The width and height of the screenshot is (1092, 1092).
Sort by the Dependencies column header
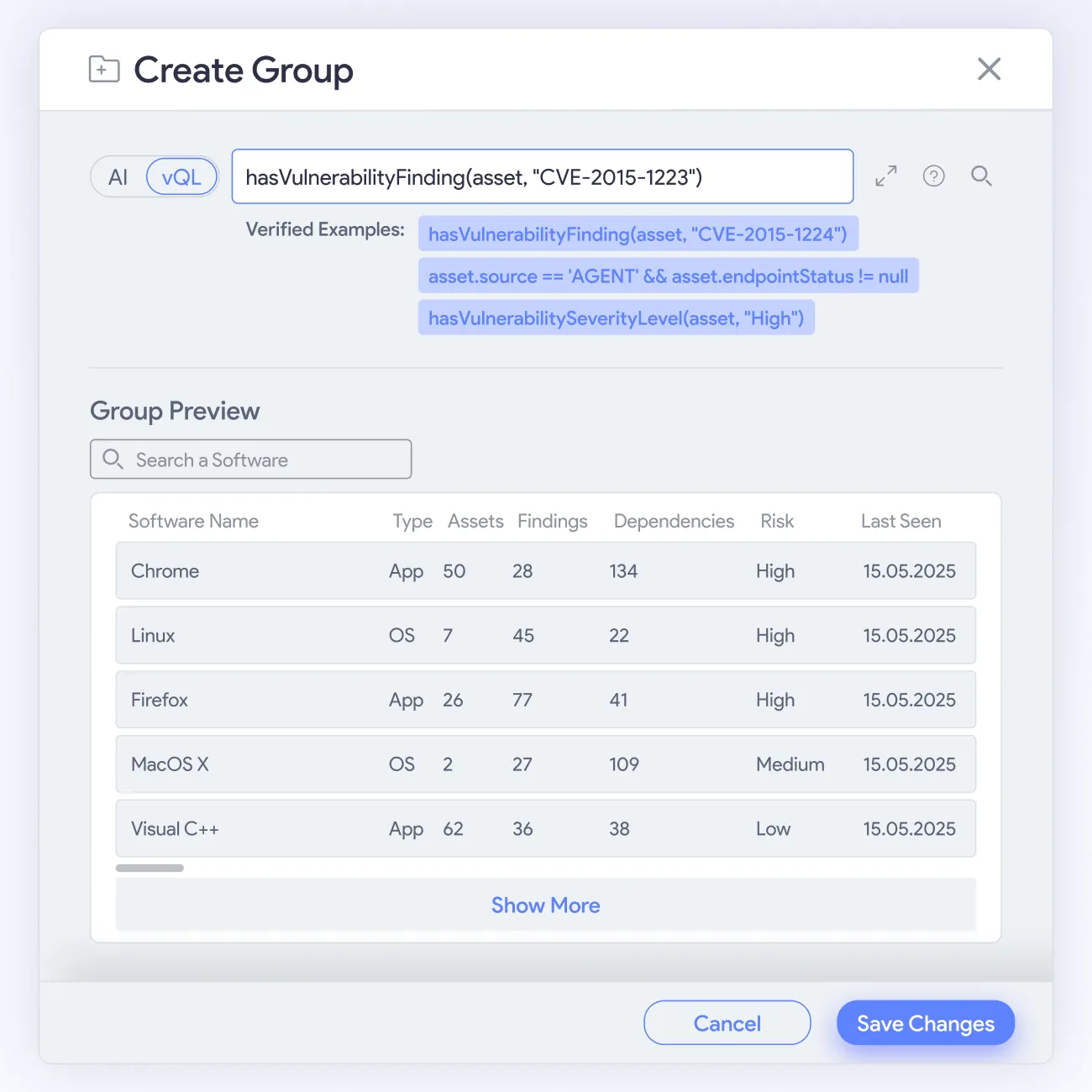point(675,521)
